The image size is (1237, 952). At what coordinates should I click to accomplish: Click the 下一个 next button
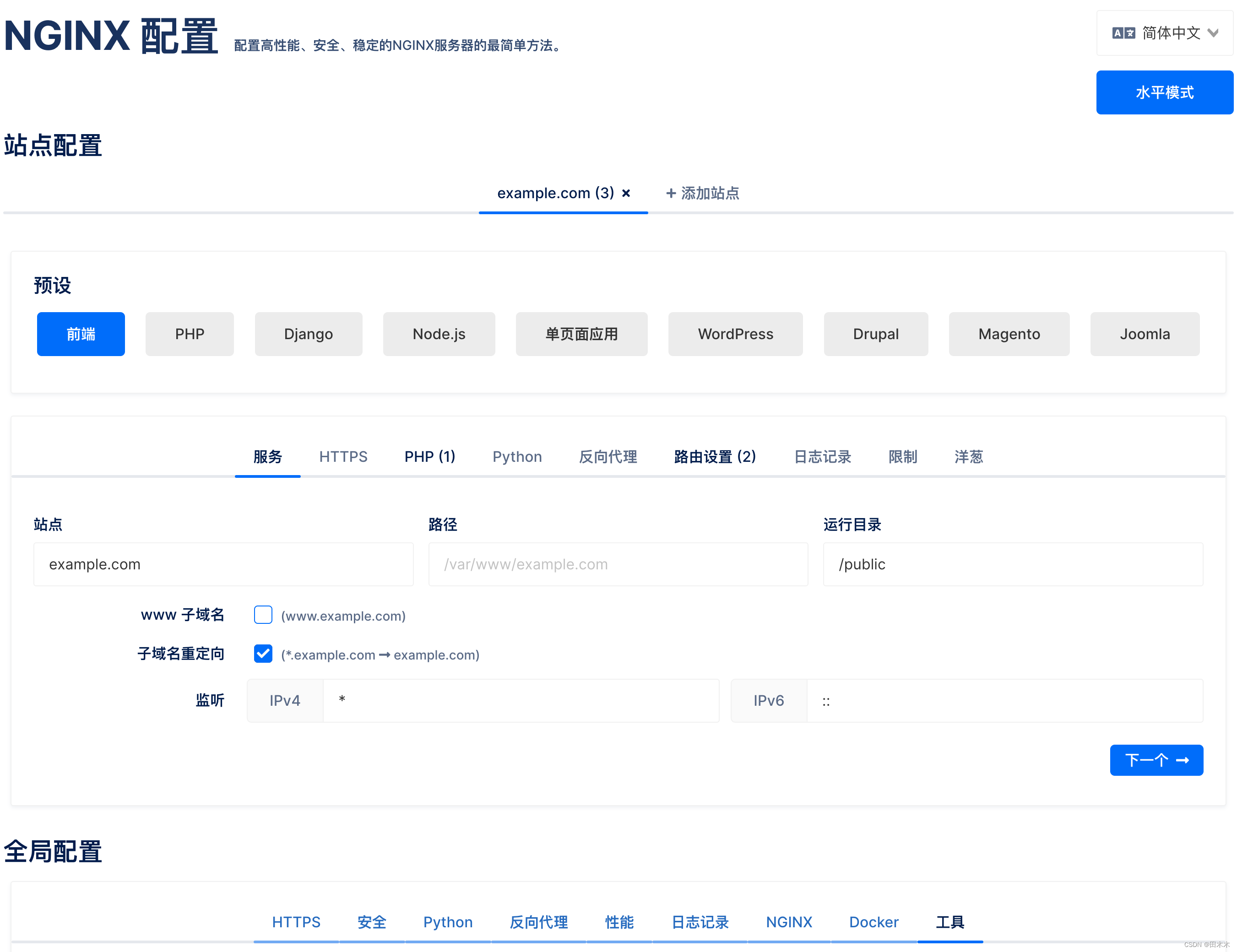click(1156, 761)
